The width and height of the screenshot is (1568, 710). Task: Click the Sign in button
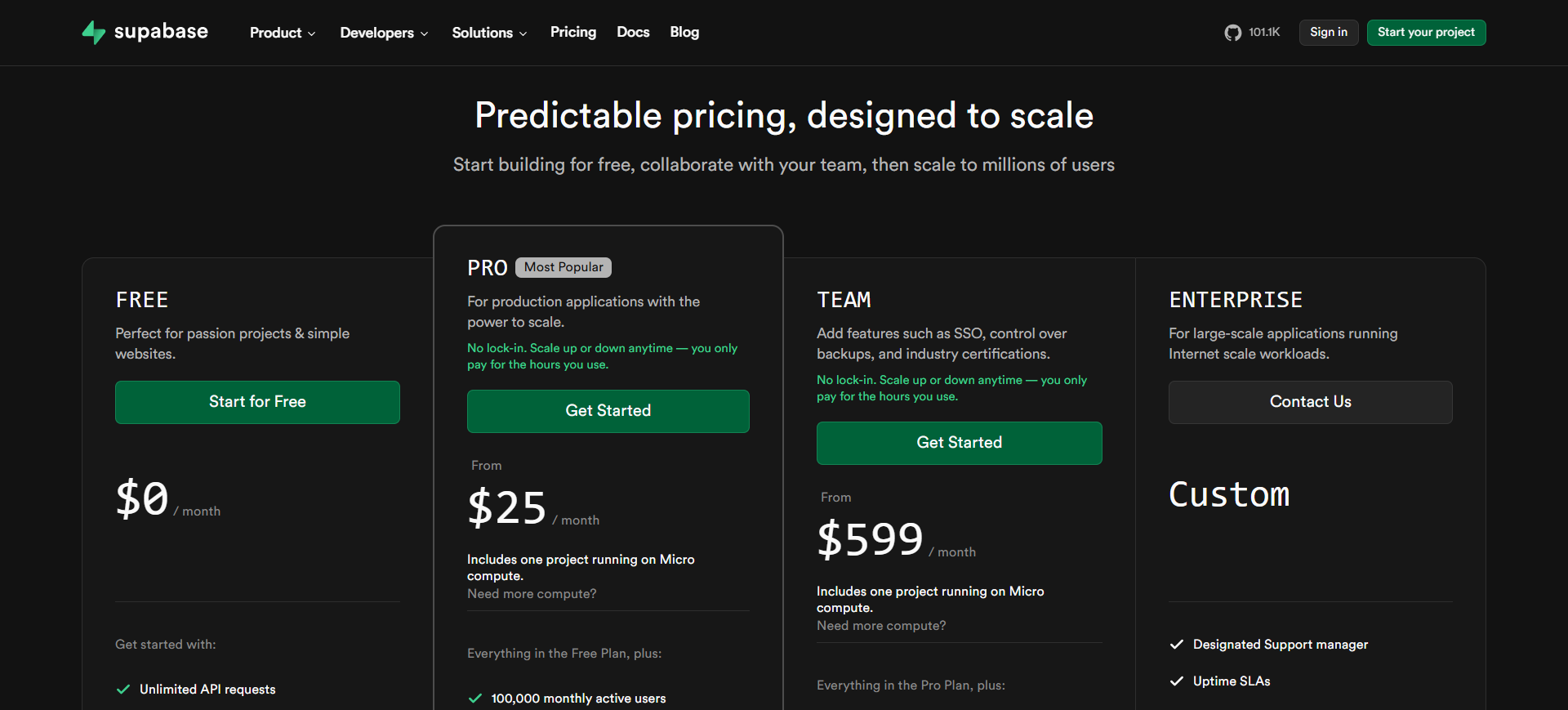(1329, 32)
